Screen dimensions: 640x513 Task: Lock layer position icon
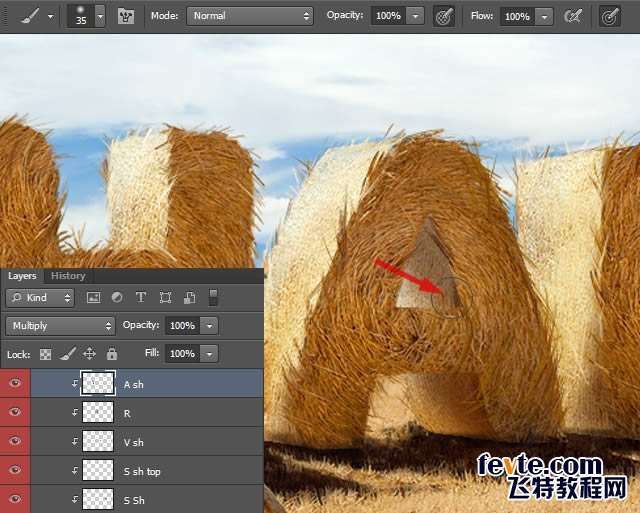(89, 353)
